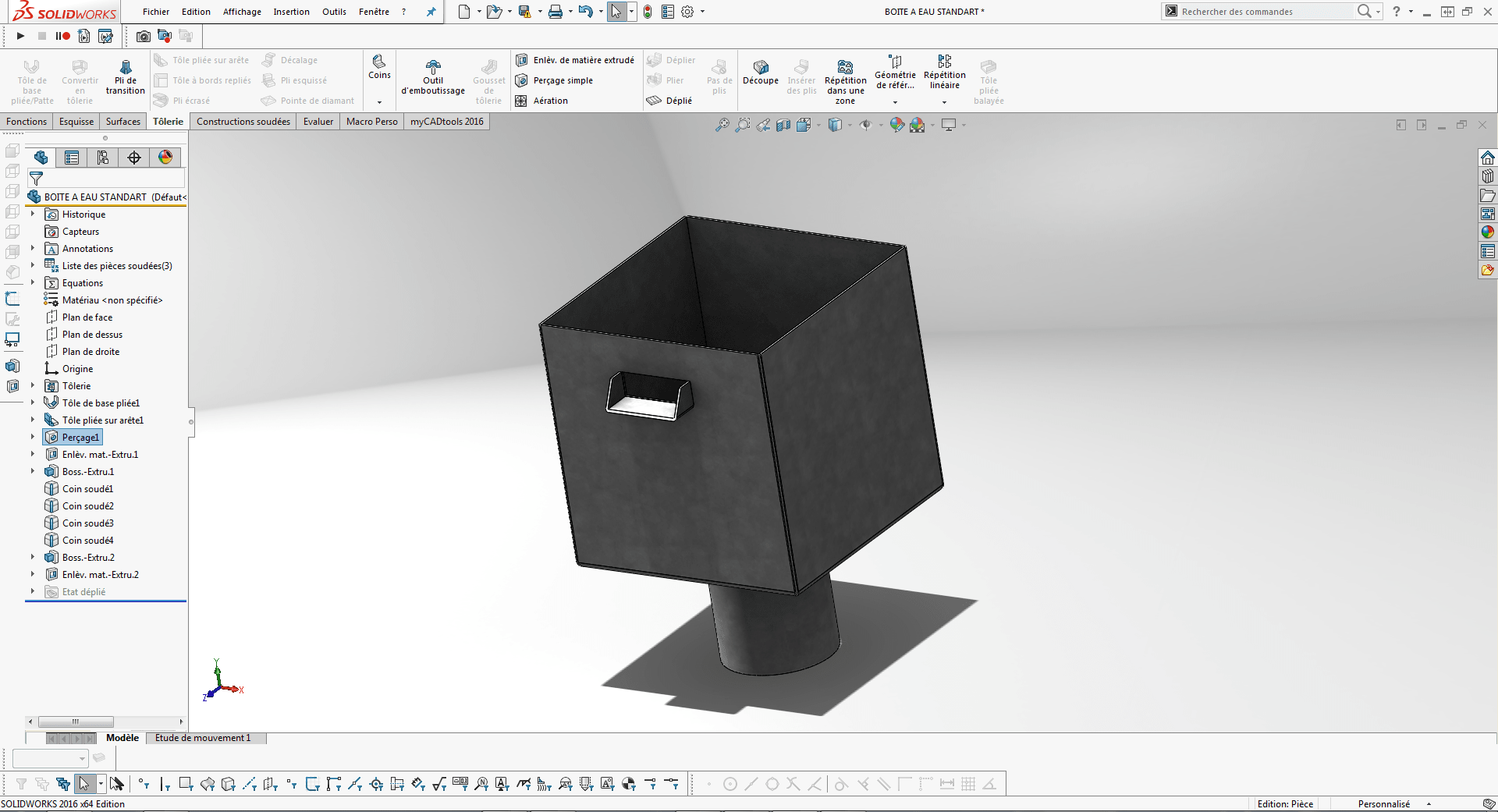Select the Plan de dessus plane
Screen dimensions: 1498x812
tap(92, 334)
